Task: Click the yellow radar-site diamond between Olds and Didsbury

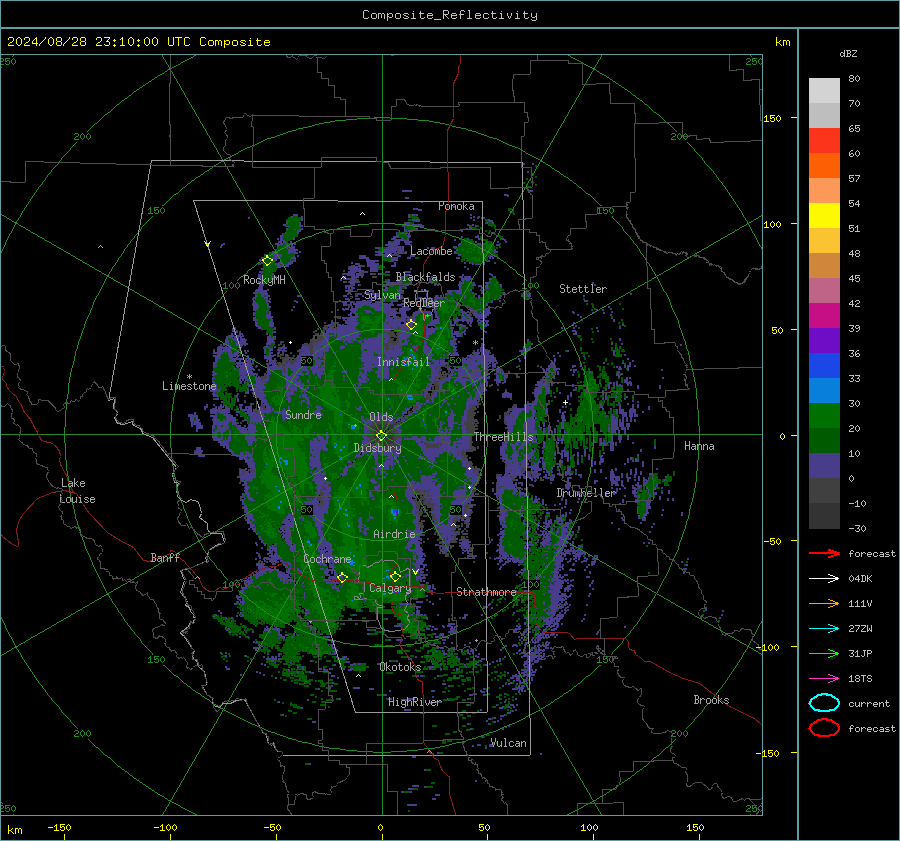Action: tap(382, 436)
